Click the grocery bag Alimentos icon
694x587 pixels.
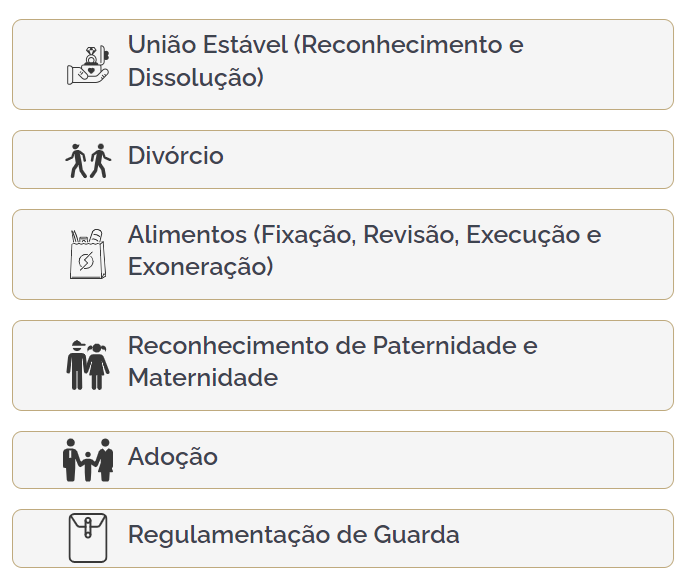point(87,255)
